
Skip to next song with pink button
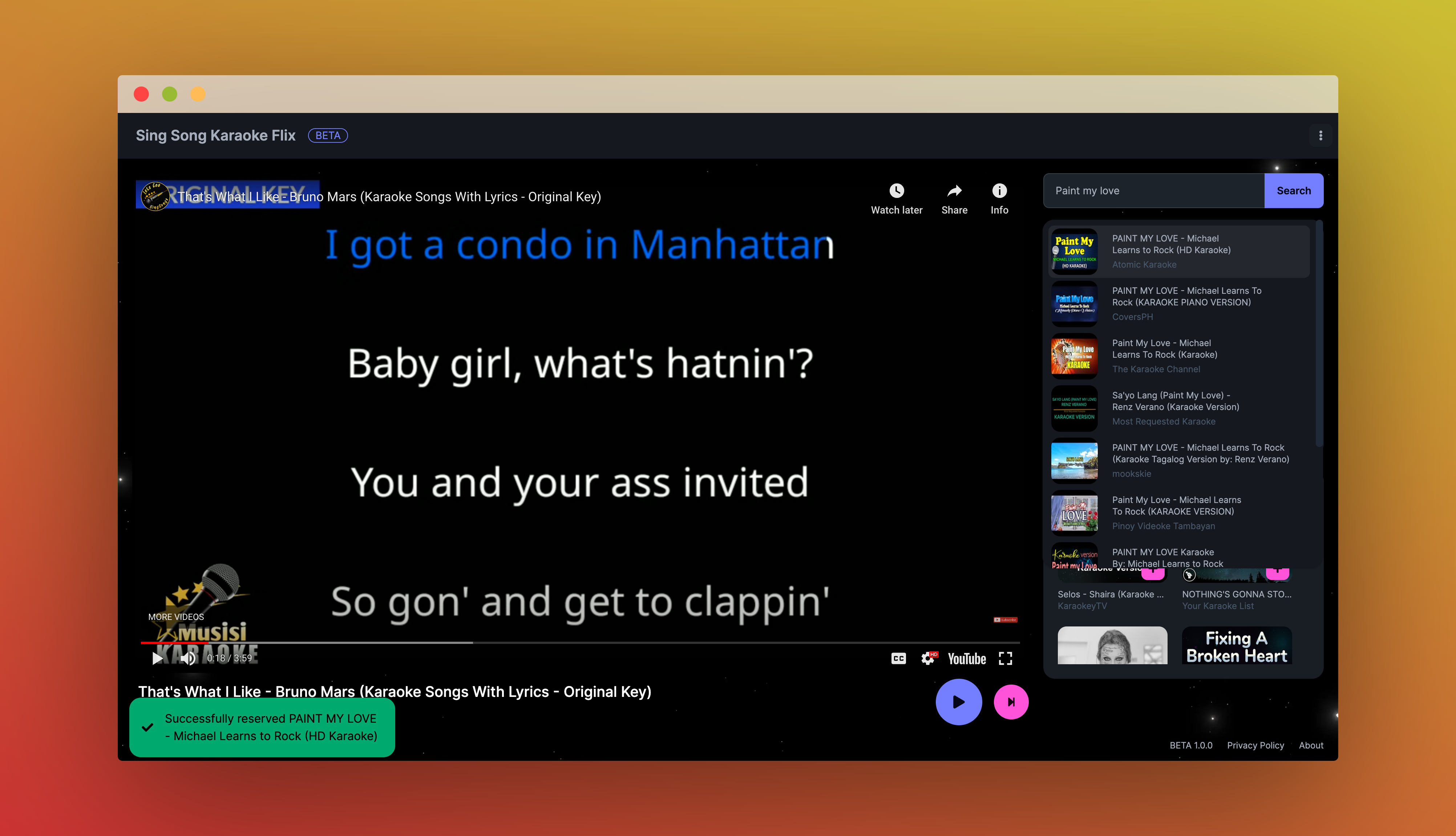1011,702
